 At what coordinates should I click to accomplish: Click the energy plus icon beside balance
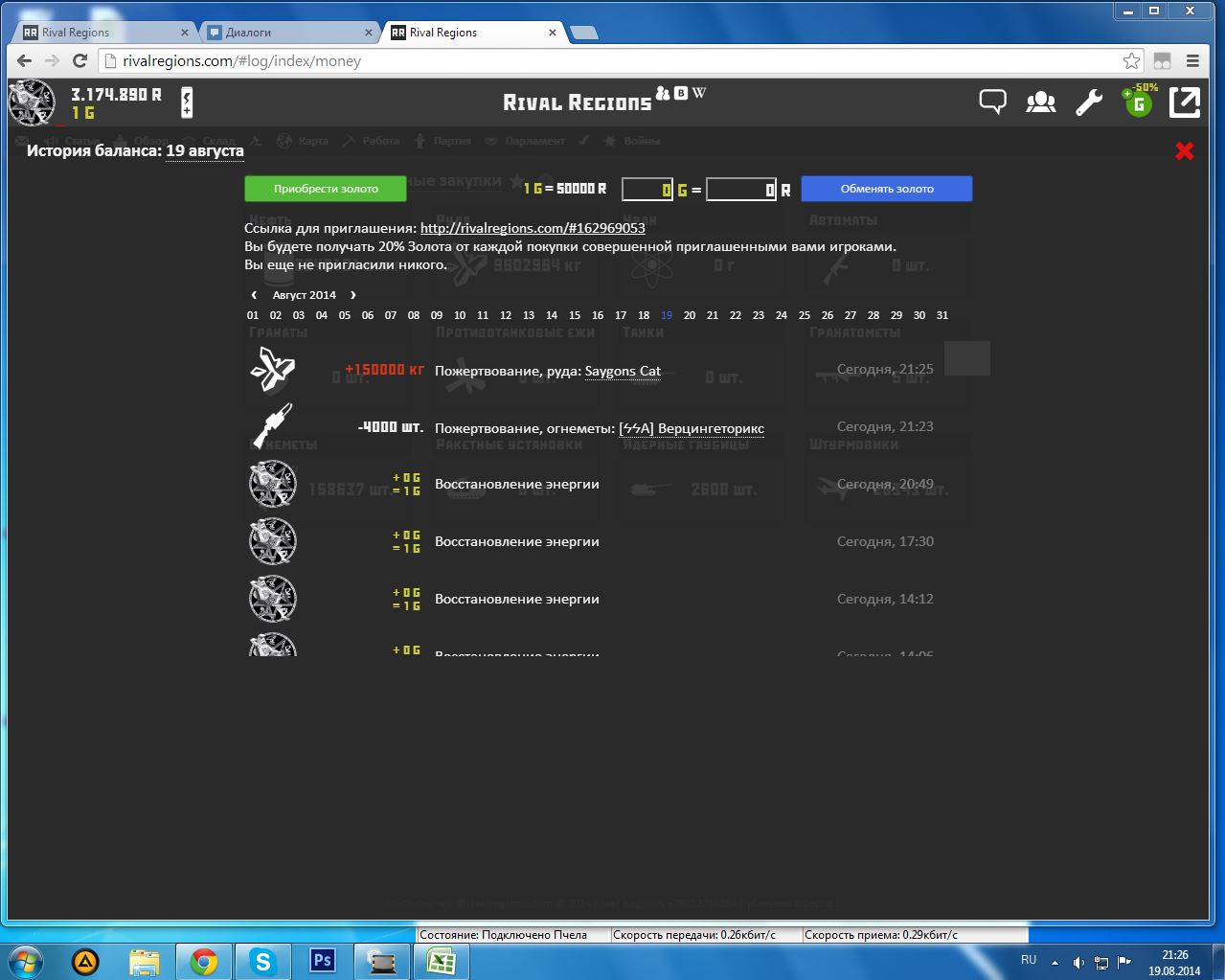[187, 103]
